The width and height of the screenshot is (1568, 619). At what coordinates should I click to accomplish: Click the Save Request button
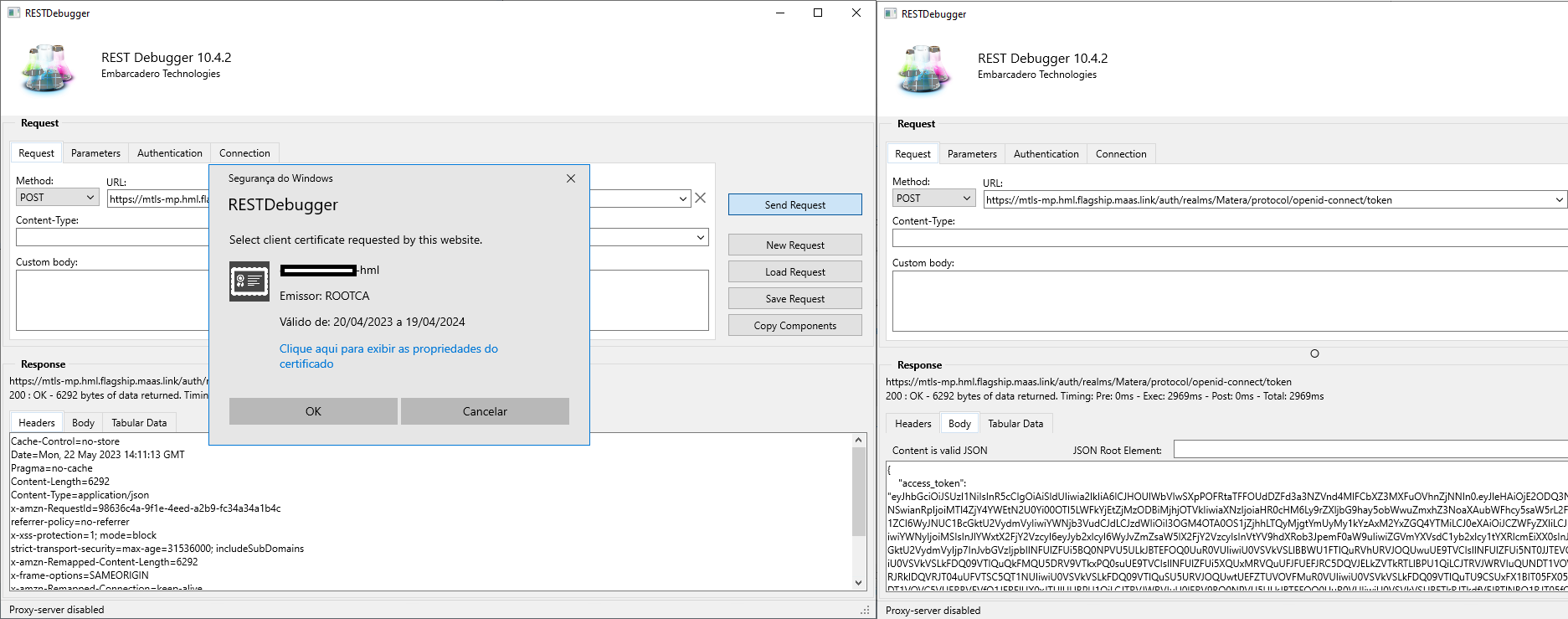click(795, 299)
